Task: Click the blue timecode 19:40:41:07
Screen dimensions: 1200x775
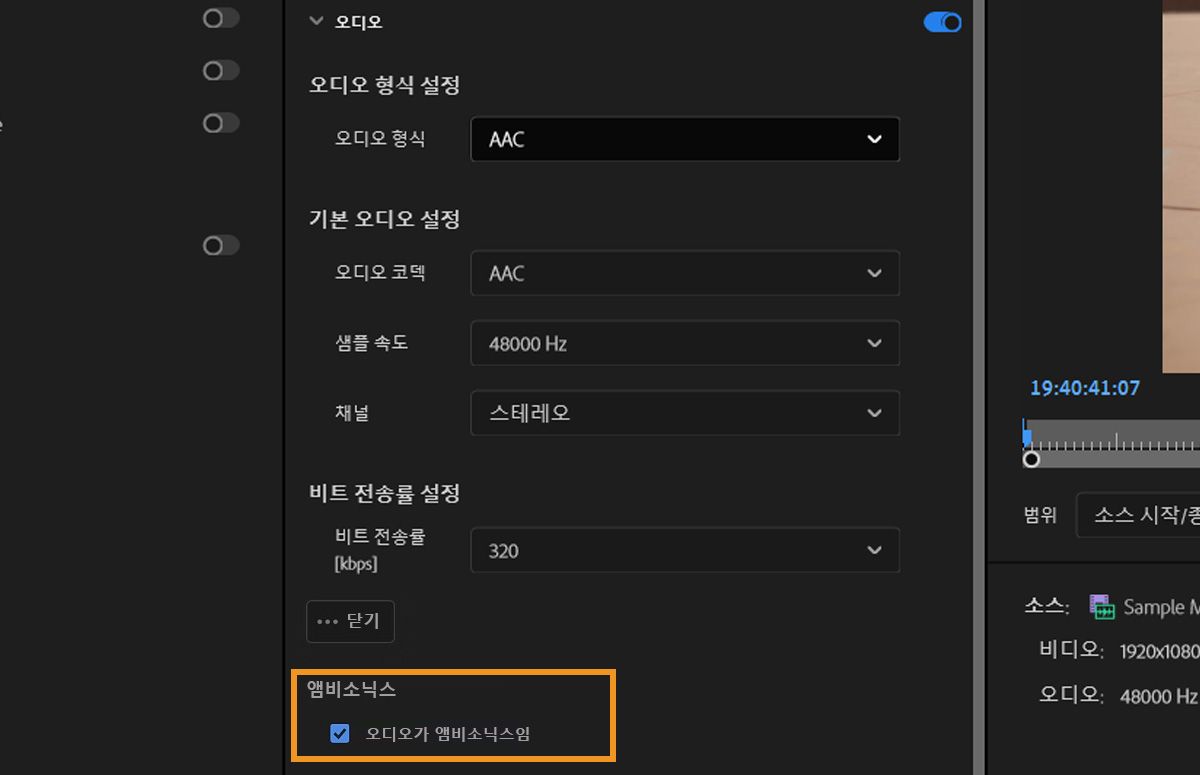Action: 1084,388
